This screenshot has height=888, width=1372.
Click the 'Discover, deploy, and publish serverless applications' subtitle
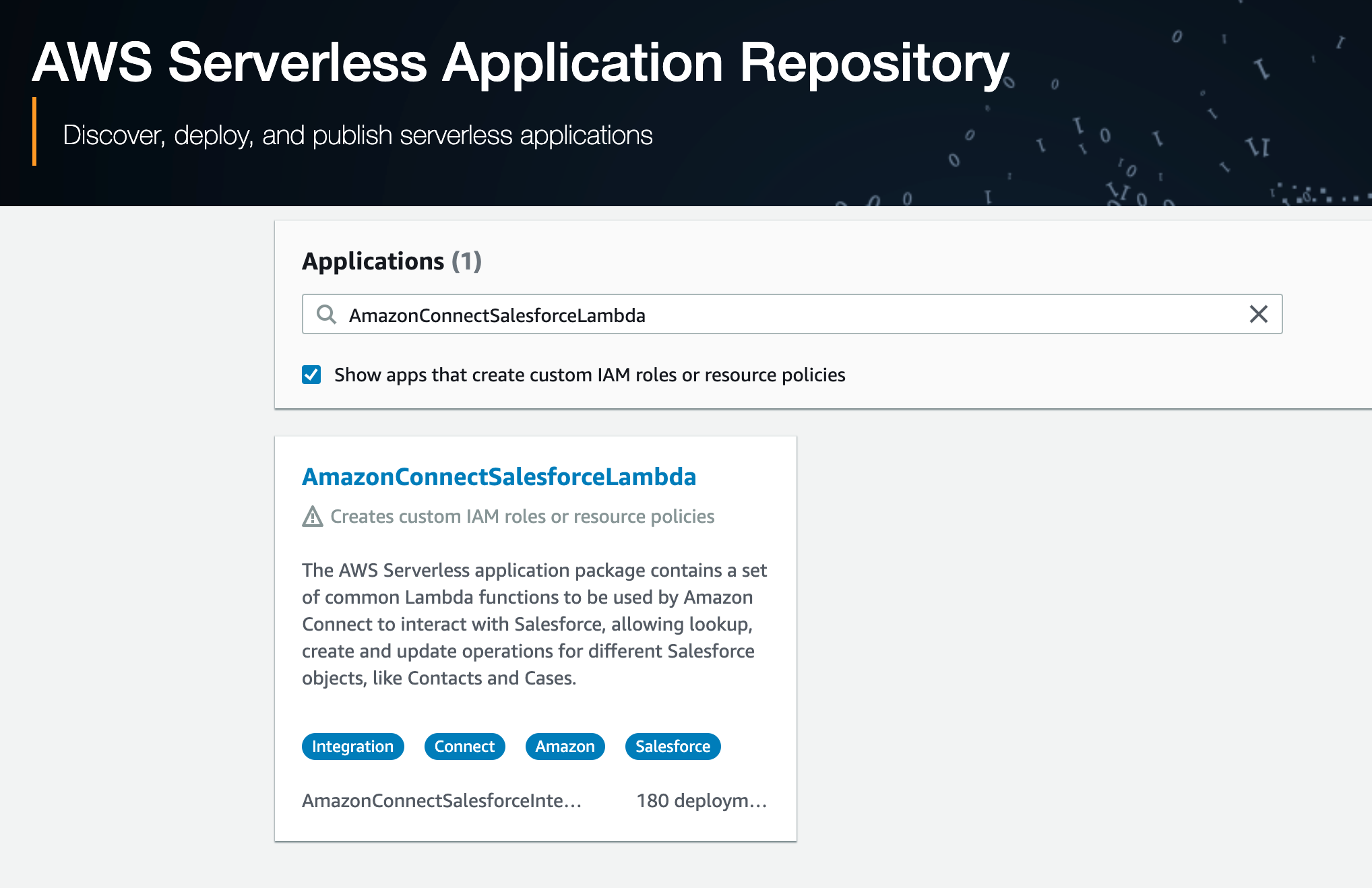click(357, 135)
